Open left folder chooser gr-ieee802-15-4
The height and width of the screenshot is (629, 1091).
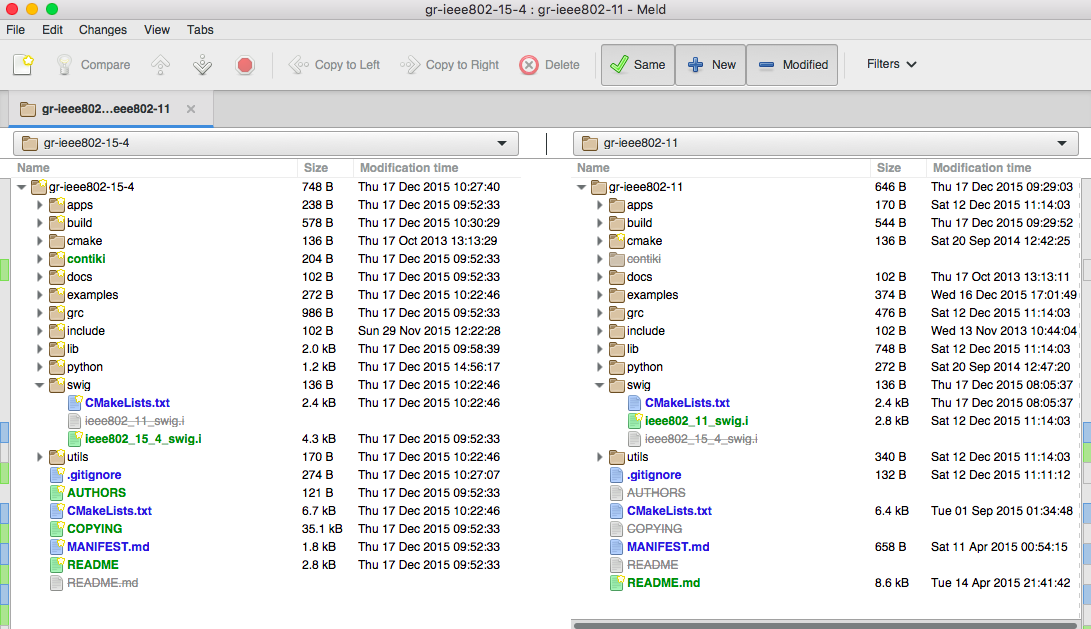coord(264,143)
